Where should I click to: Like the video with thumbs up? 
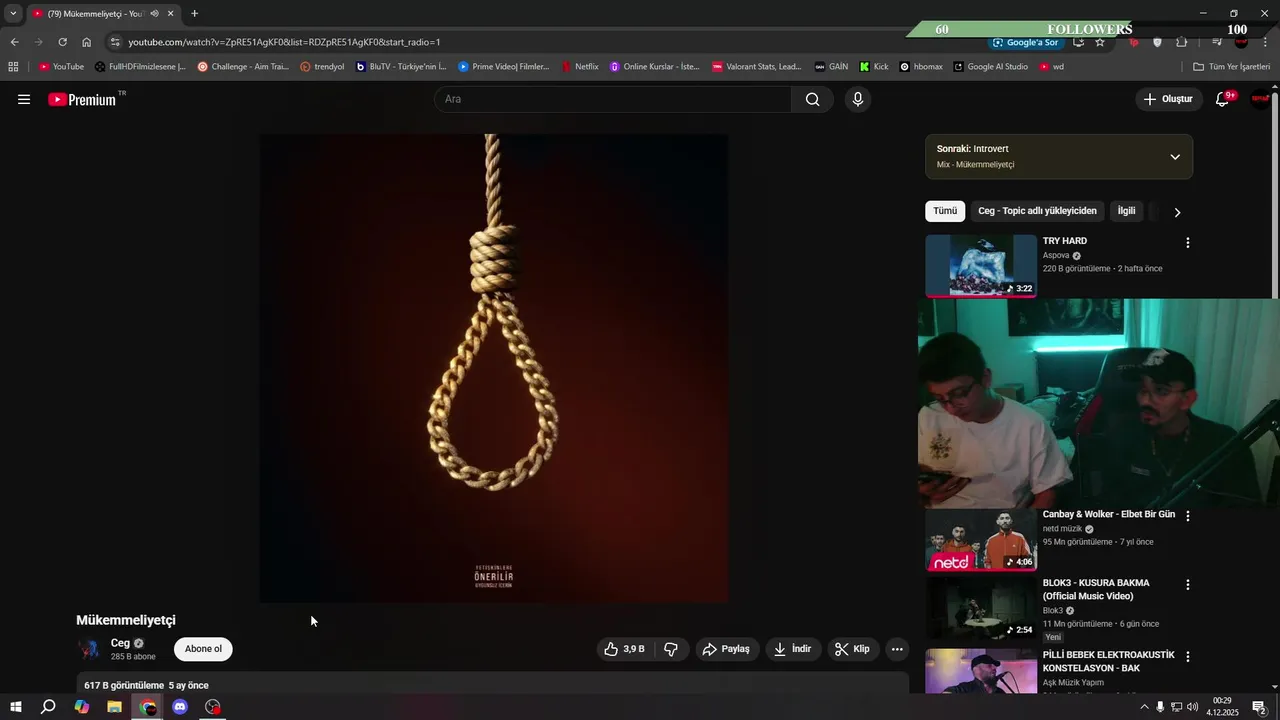623,649
